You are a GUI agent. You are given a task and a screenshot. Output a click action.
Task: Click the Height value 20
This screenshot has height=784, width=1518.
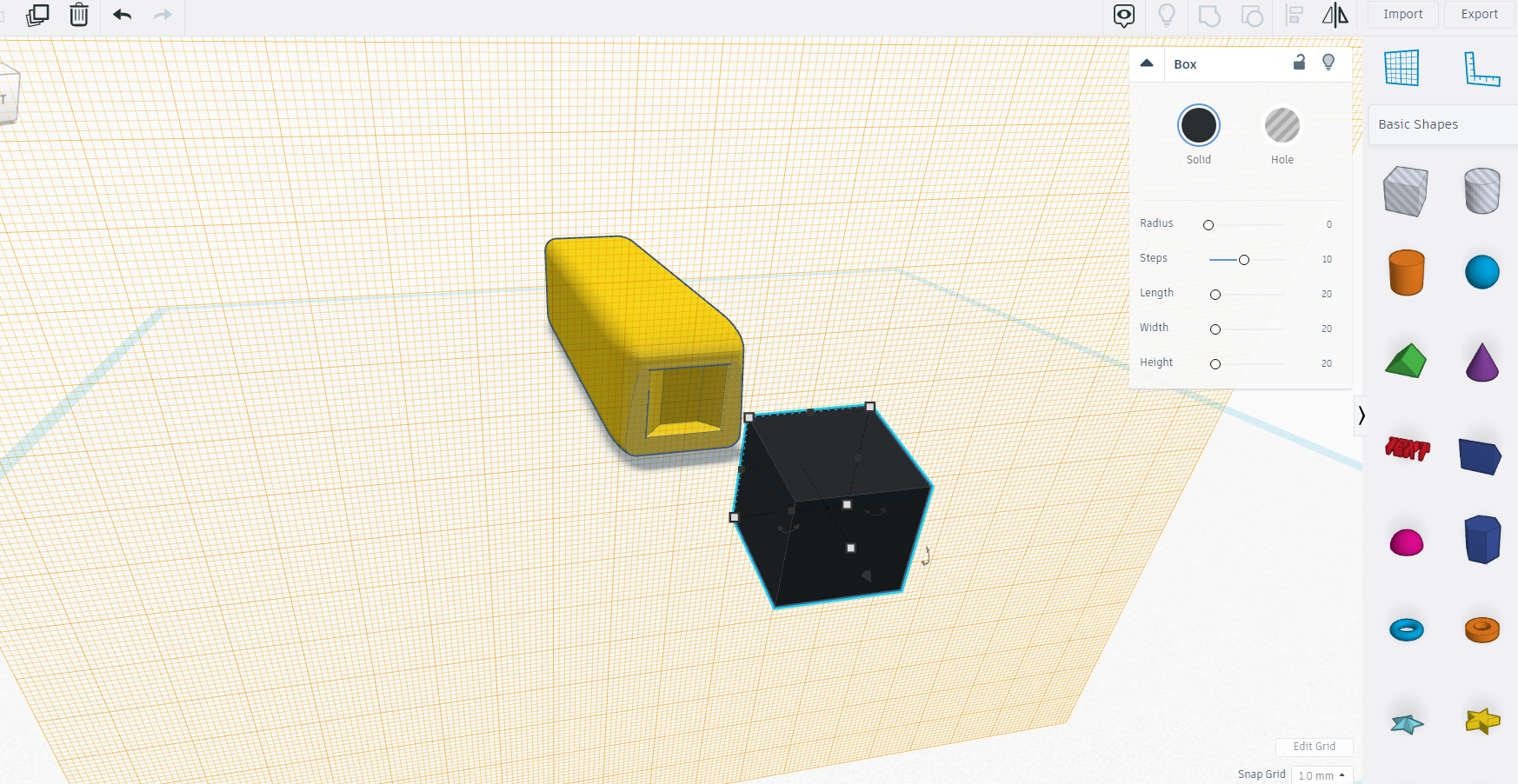click(1327, 363)
